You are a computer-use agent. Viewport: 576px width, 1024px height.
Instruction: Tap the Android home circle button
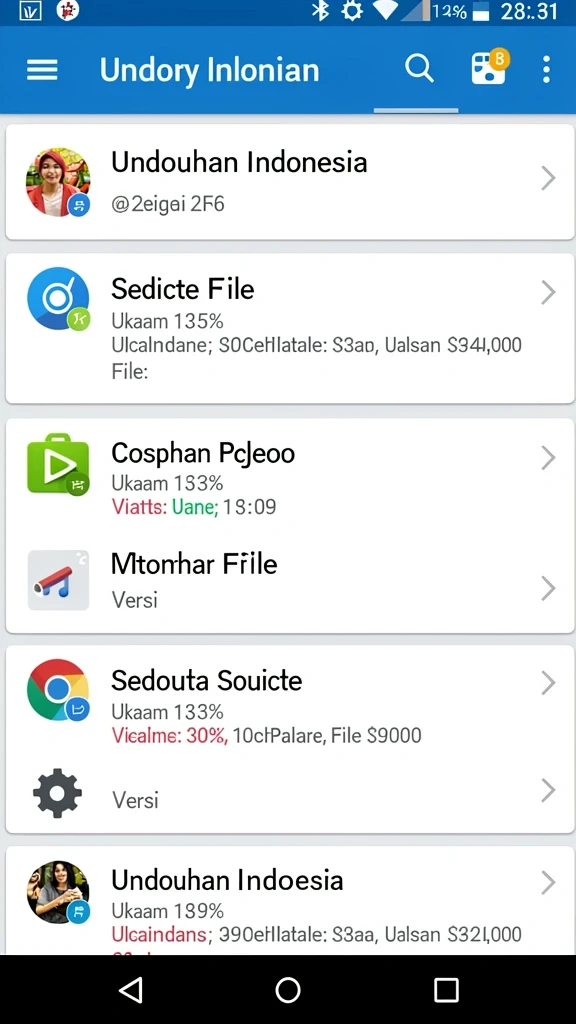tap(287, 990)
